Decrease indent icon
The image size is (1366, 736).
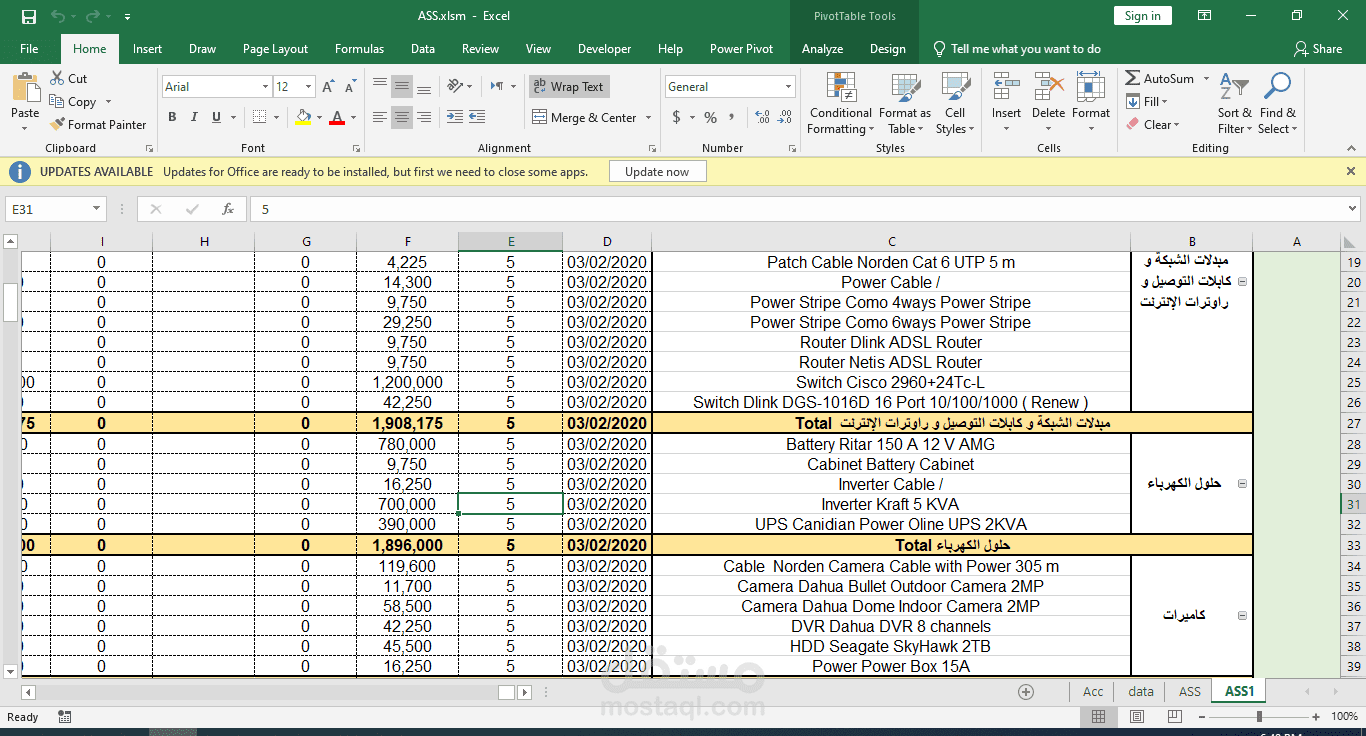[x=454, y=118]
